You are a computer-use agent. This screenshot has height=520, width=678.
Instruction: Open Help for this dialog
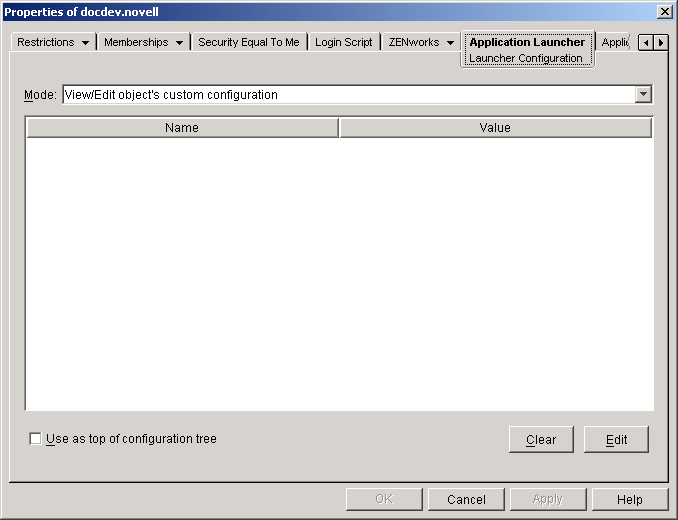point(630,500)
